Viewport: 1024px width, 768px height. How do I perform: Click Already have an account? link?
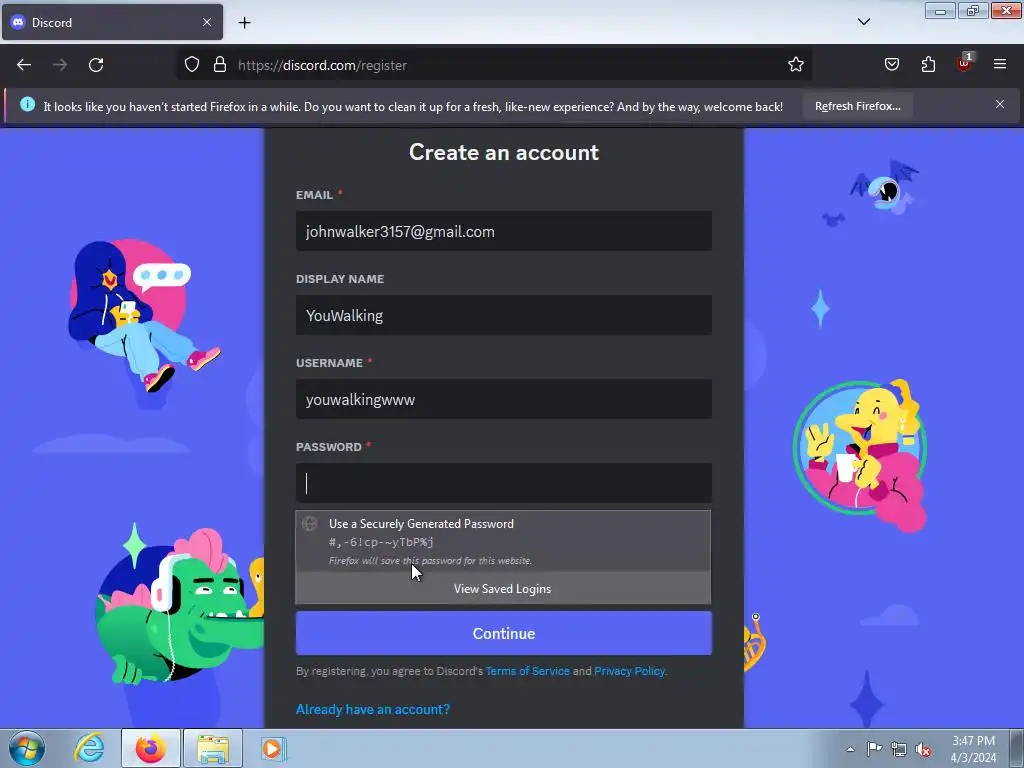(373, 709)
